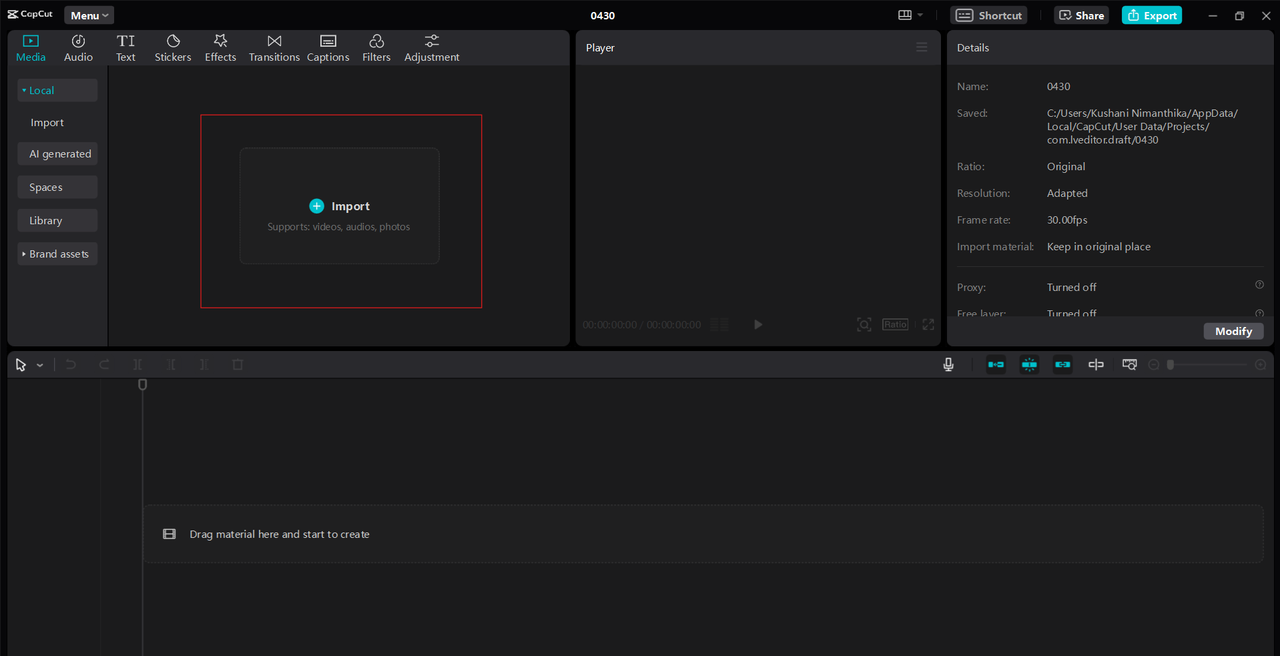Image resolution: width=1280 pixels, height=656 pixels.
Task: Open the Stickers tab
Action: point(173,48)
